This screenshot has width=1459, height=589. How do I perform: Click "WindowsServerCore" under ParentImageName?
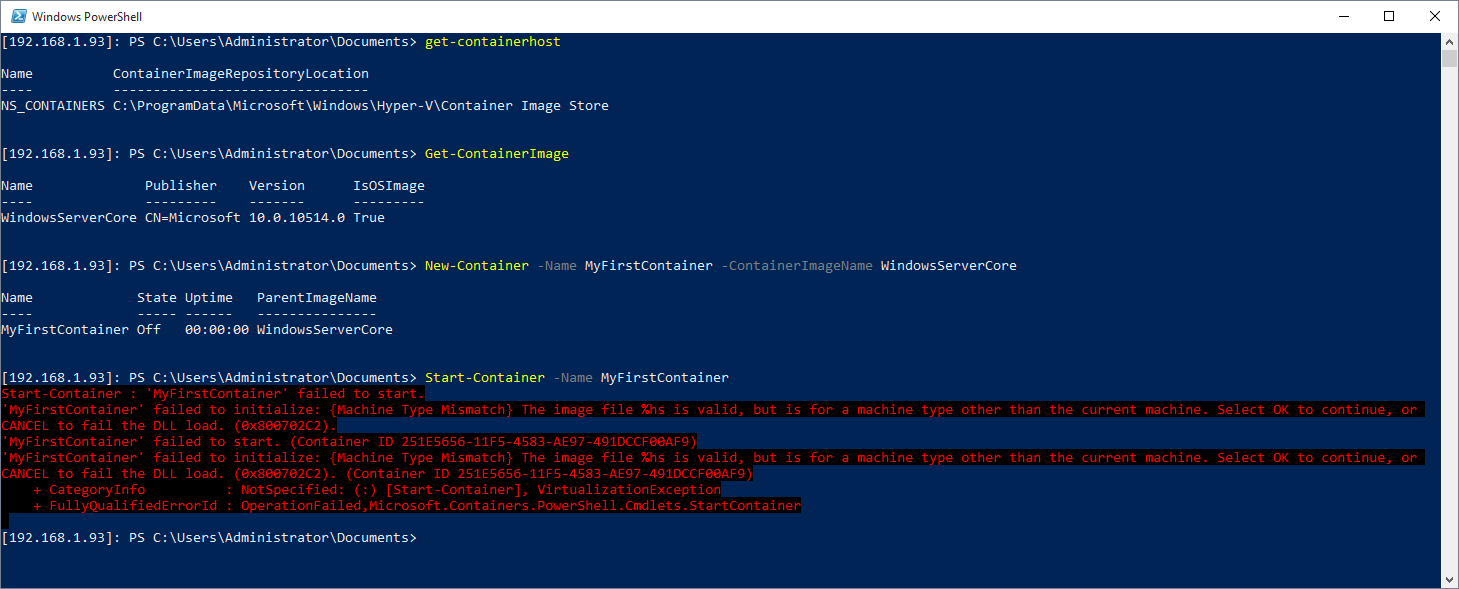(325, 330)
